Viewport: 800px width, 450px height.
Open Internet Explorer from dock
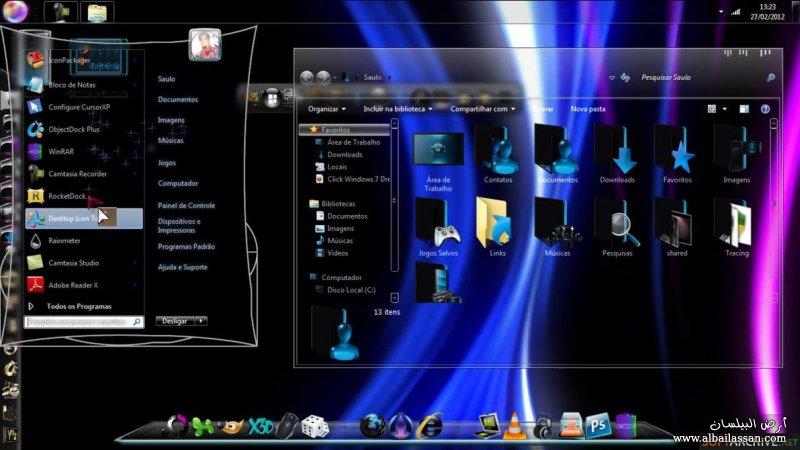430,427
